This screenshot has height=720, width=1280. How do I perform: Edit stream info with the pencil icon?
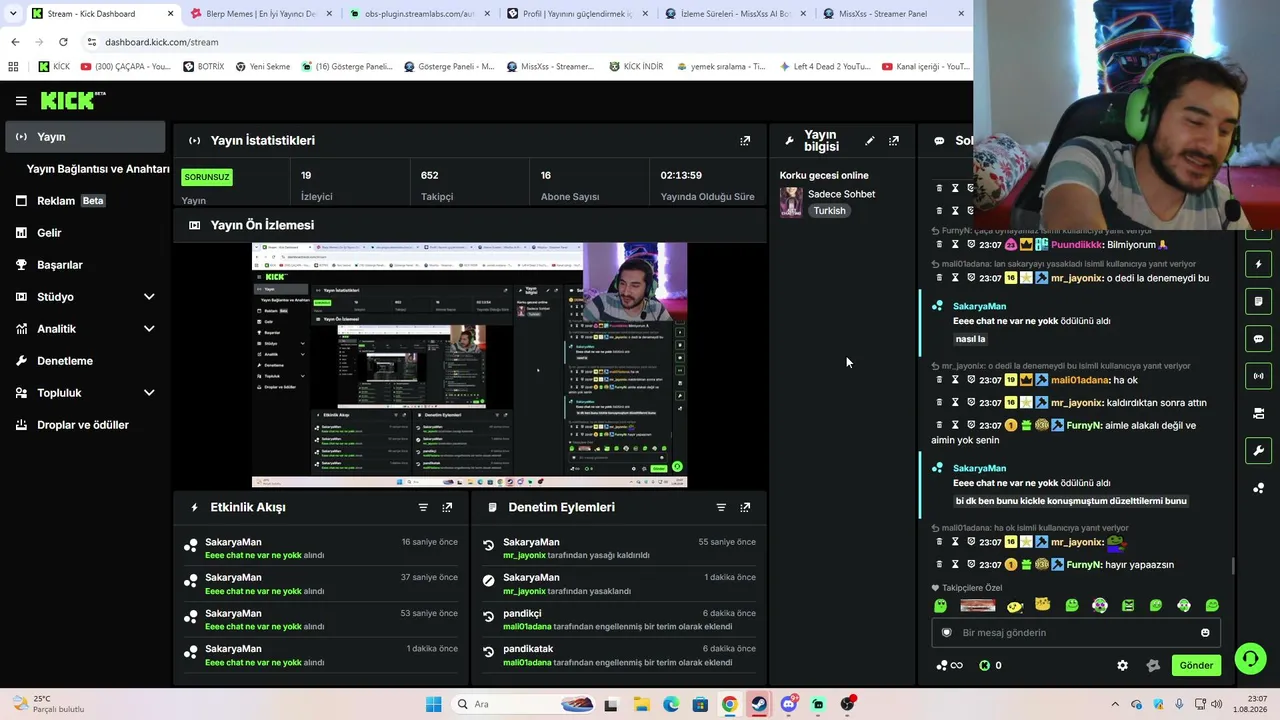pos(869,141)
